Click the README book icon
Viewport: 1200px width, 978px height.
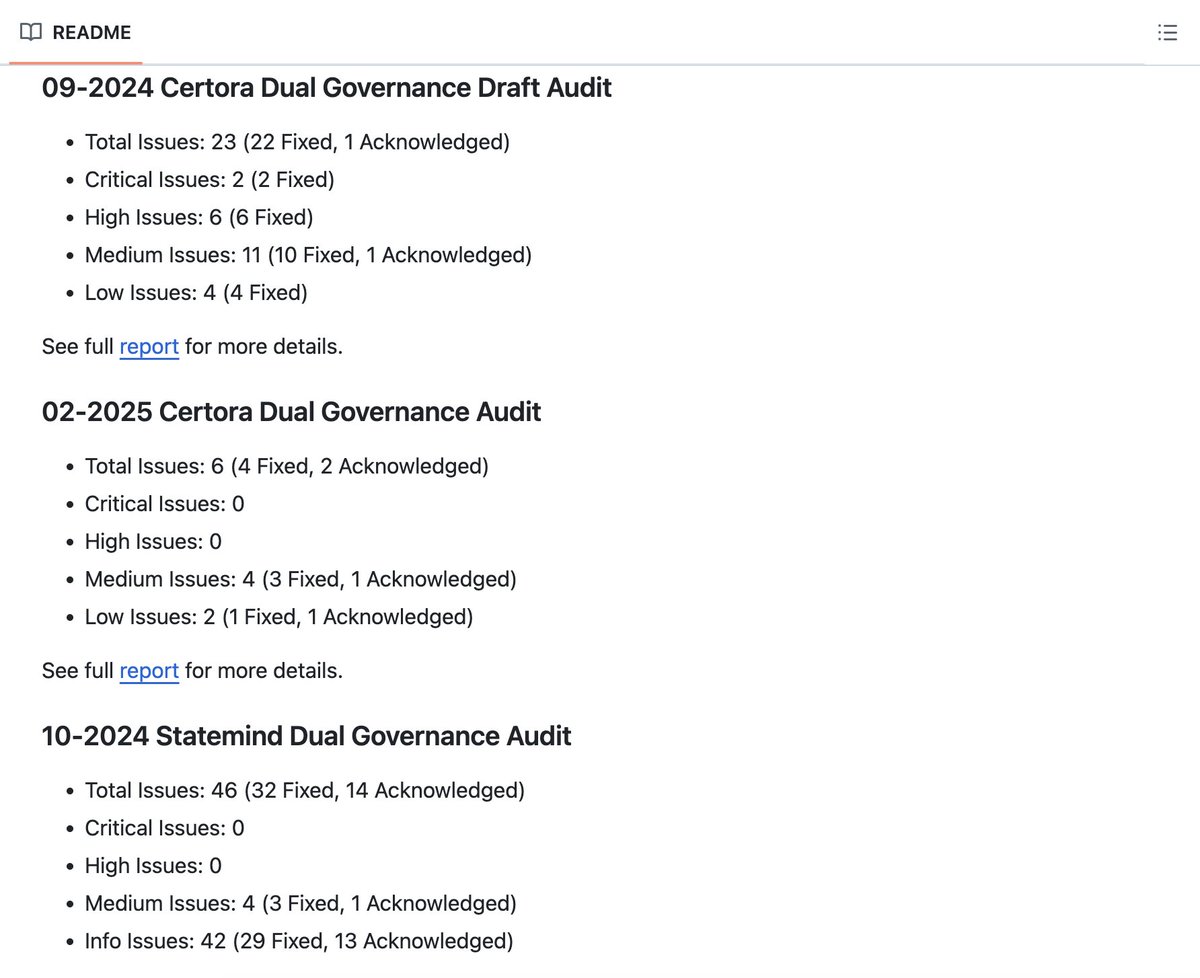pyautogui.click(x=31, y=32)
